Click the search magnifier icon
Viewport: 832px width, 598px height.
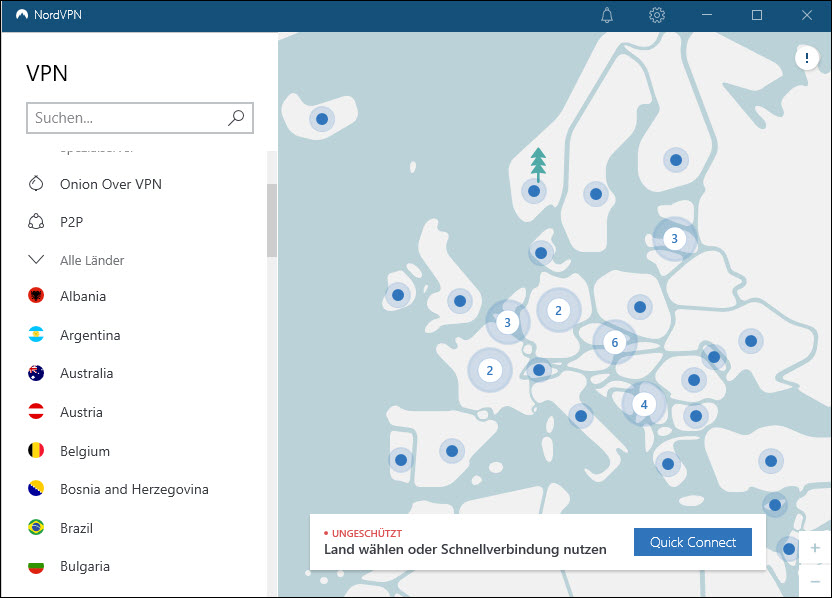pyautogui.click(x=236, y=118)
